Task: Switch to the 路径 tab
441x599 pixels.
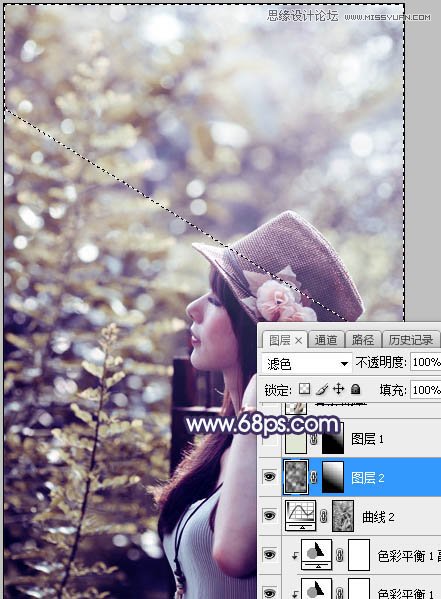Action: tap(363, 340)
